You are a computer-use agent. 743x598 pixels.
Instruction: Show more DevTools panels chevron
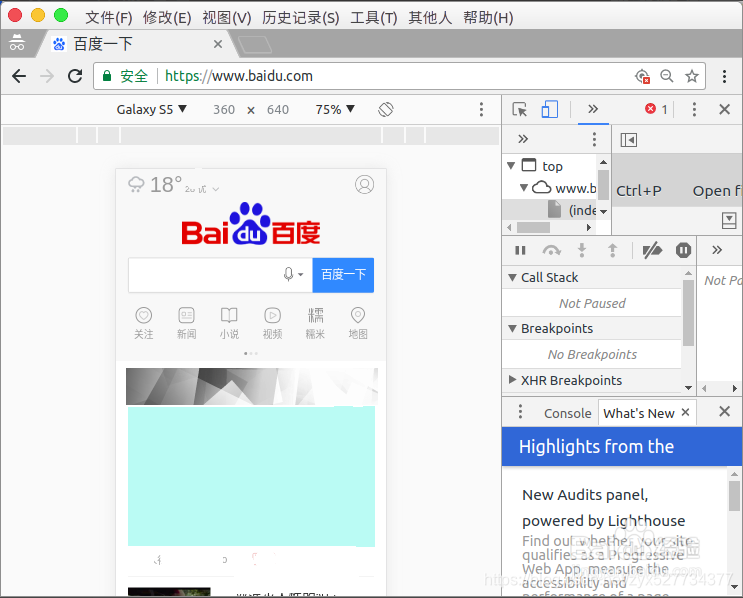click(x=593, y=109)
